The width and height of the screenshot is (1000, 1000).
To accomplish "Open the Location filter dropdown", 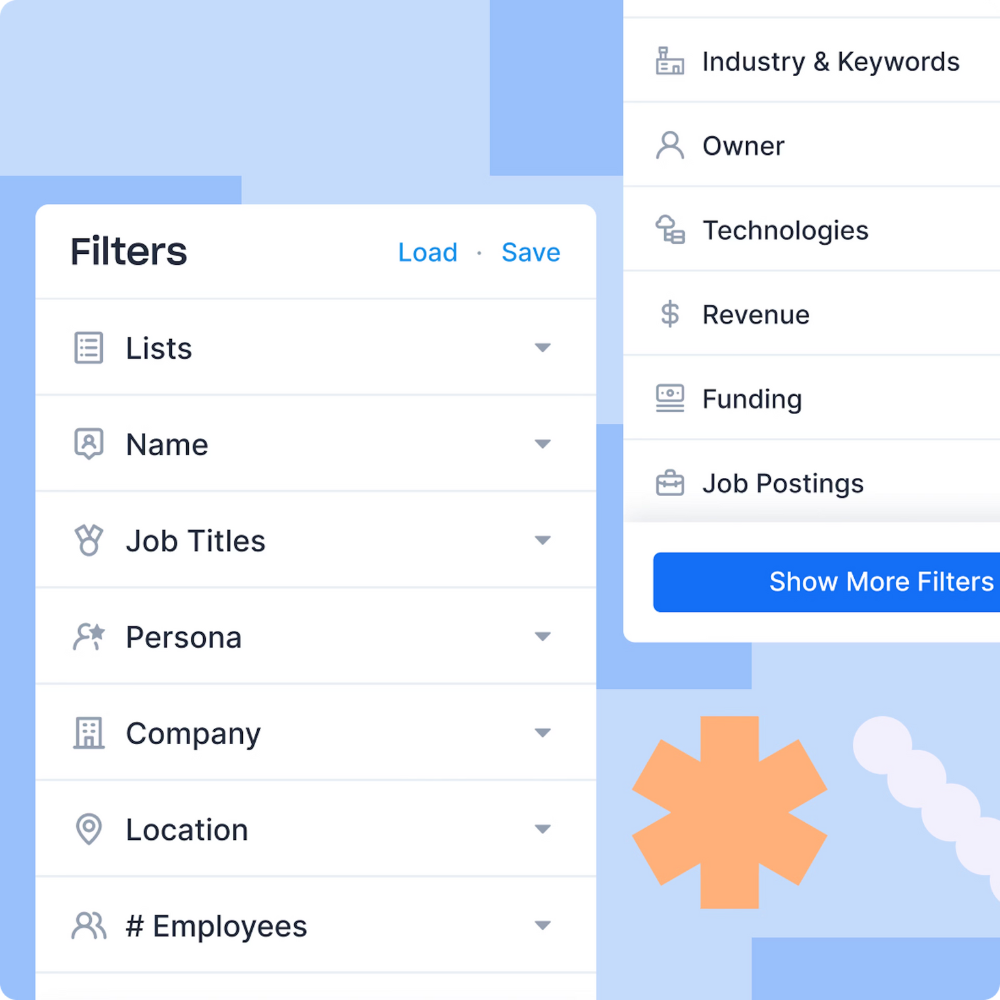I will click(543, 829).
